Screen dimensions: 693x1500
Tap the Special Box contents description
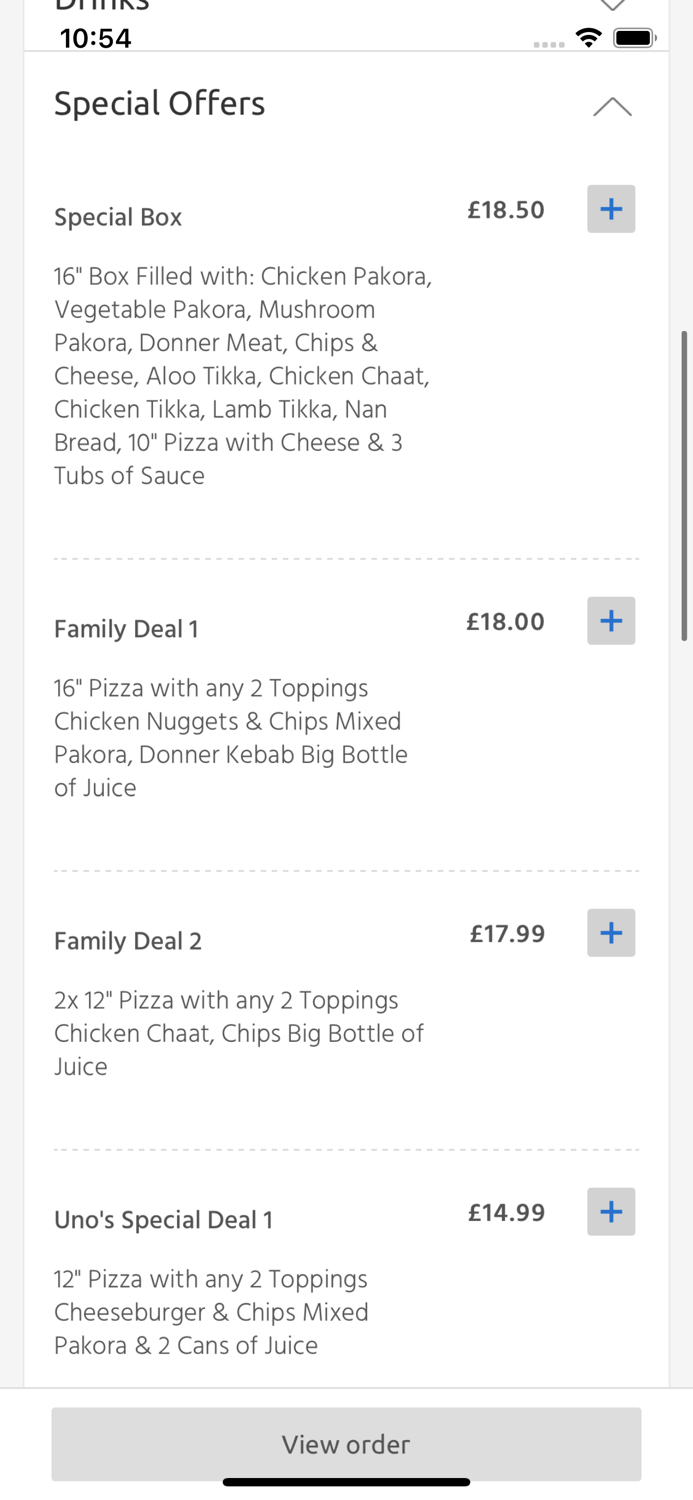(243, 376)
